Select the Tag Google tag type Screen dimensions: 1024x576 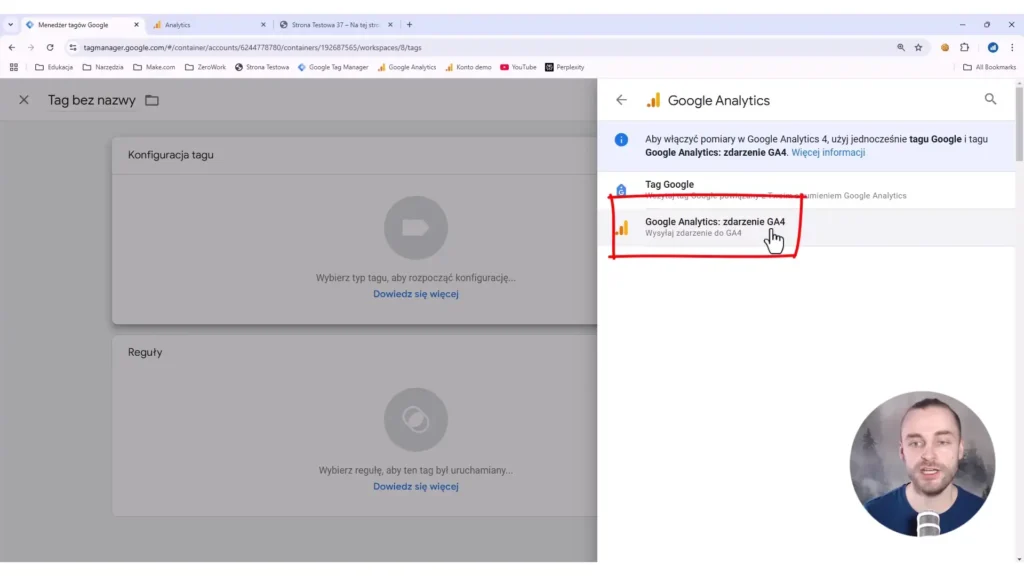[x=806, y=189]
